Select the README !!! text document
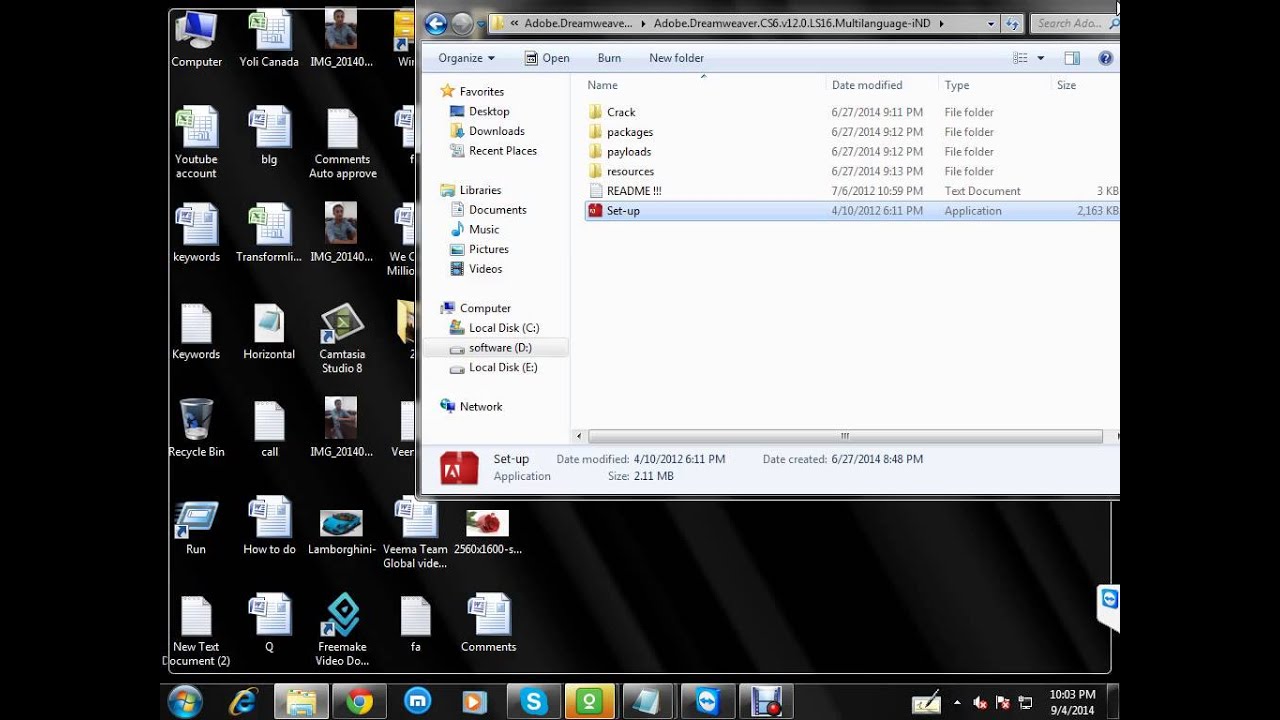This screenshot has width=1280, height=720. pos(633,191)
